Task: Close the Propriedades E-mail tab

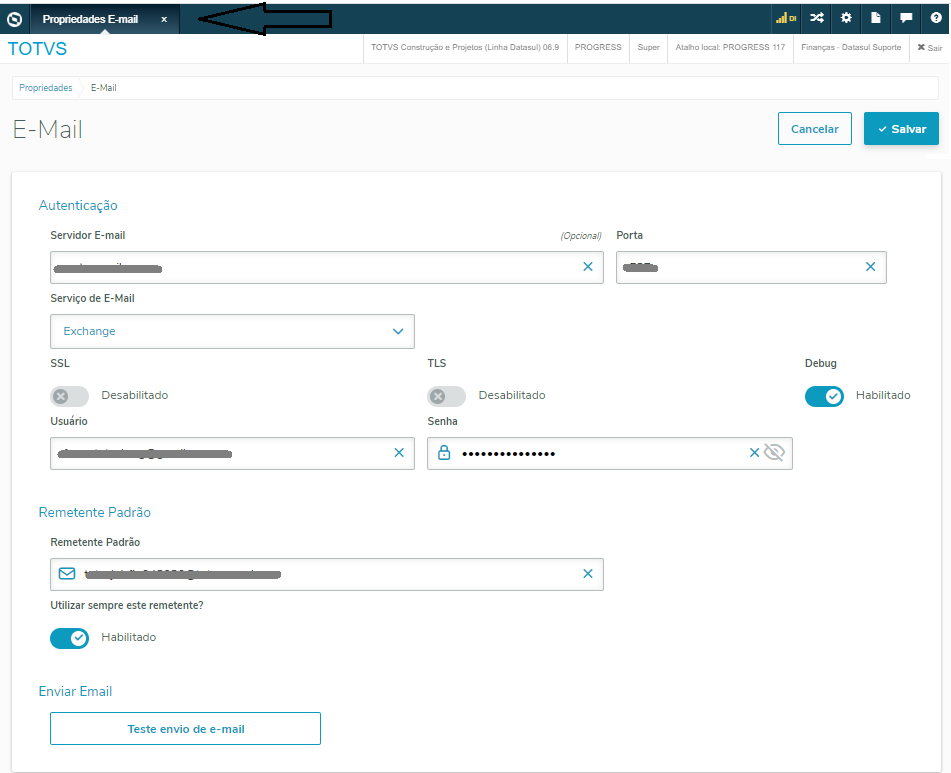Action: click(164, 19)
